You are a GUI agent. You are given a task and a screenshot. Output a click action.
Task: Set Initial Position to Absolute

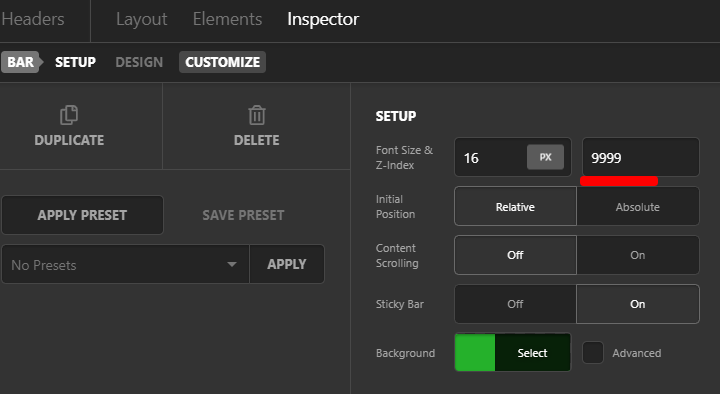tap(638, 207)
